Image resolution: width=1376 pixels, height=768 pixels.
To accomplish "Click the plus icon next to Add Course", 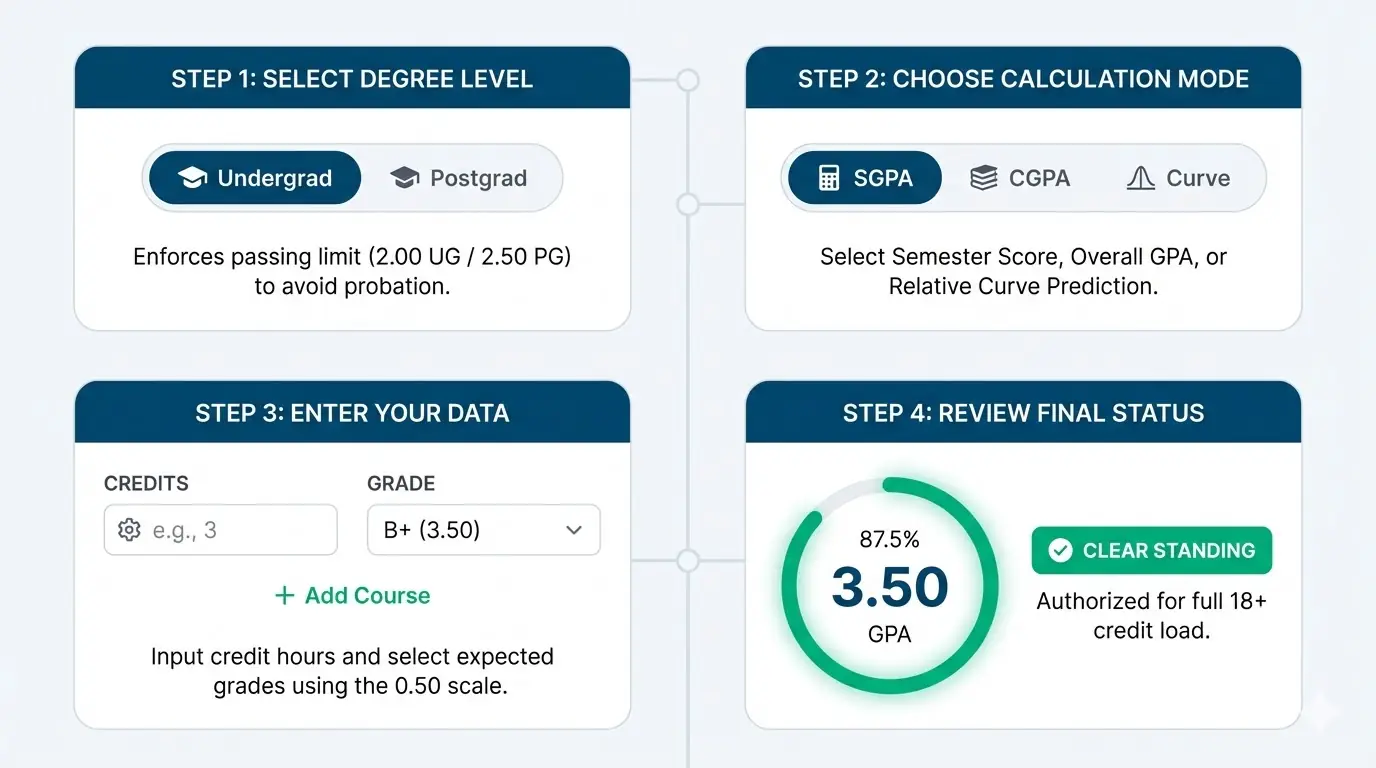I will (282, 595).
